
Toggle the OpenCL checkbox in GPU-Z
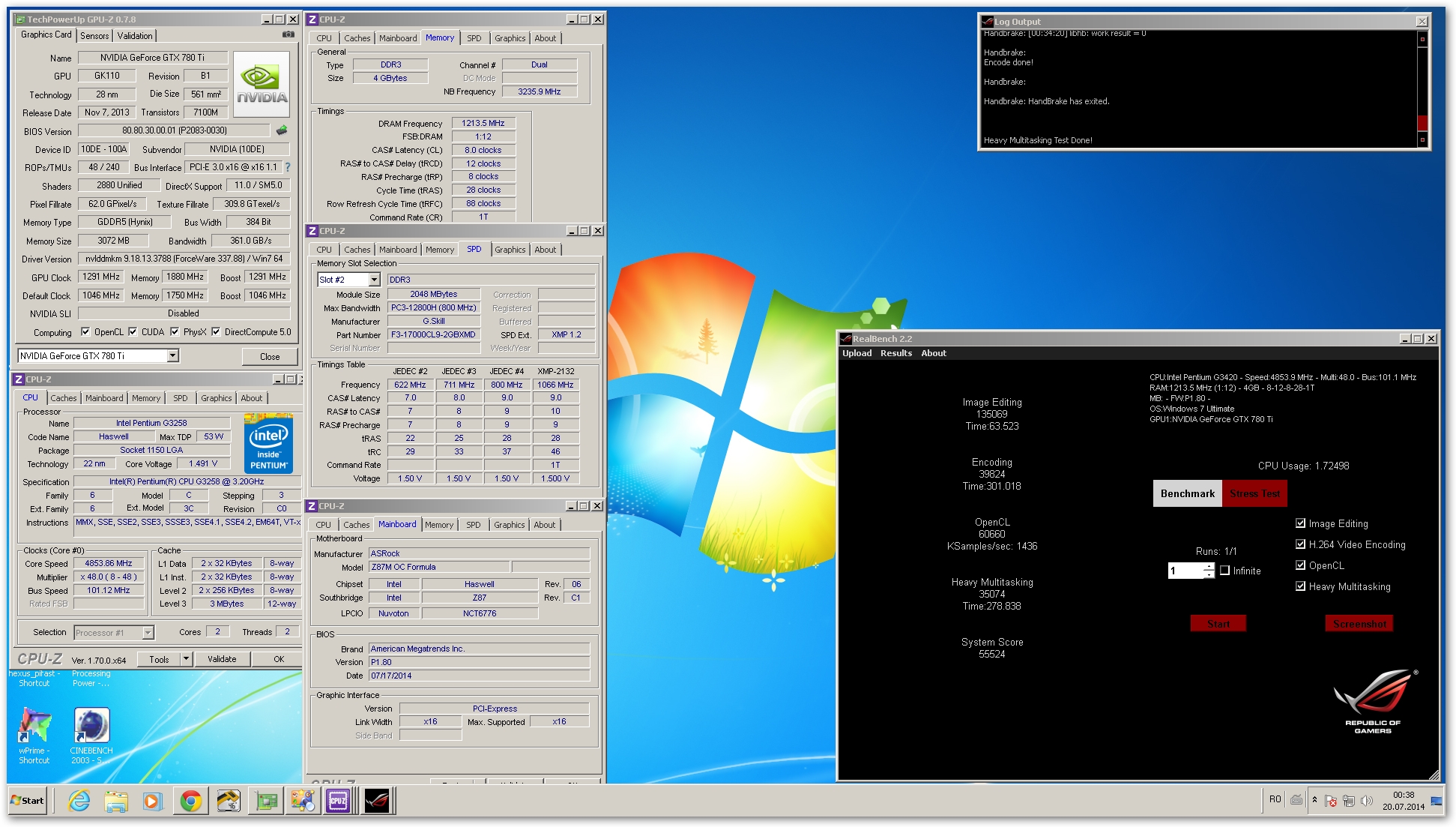(85, 331)
